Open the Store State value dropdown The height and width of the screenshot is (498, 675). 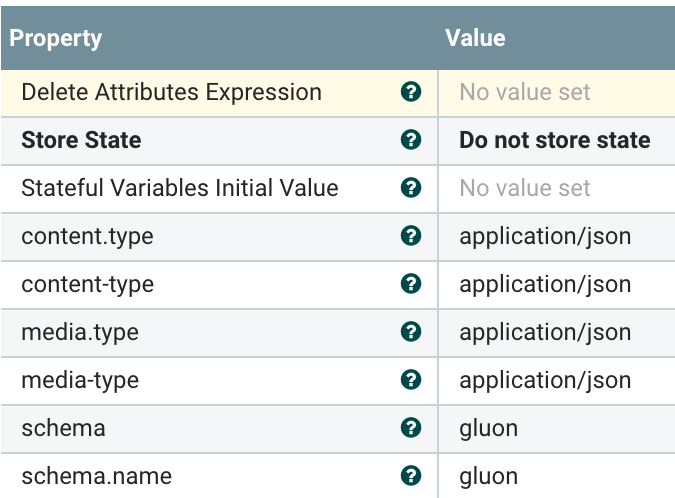(555, 140)
